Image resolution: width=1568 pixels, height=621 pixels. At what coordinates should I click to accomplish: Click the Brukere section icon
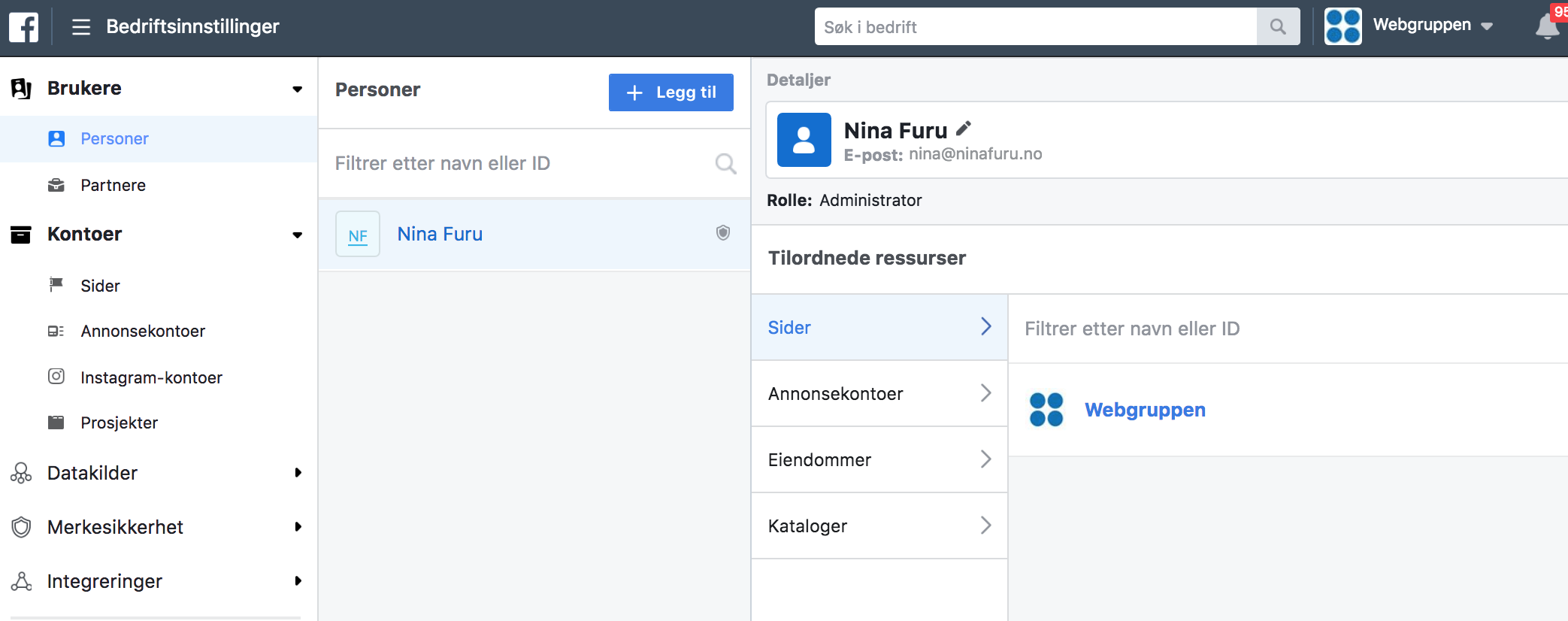(x=21, y=88)
